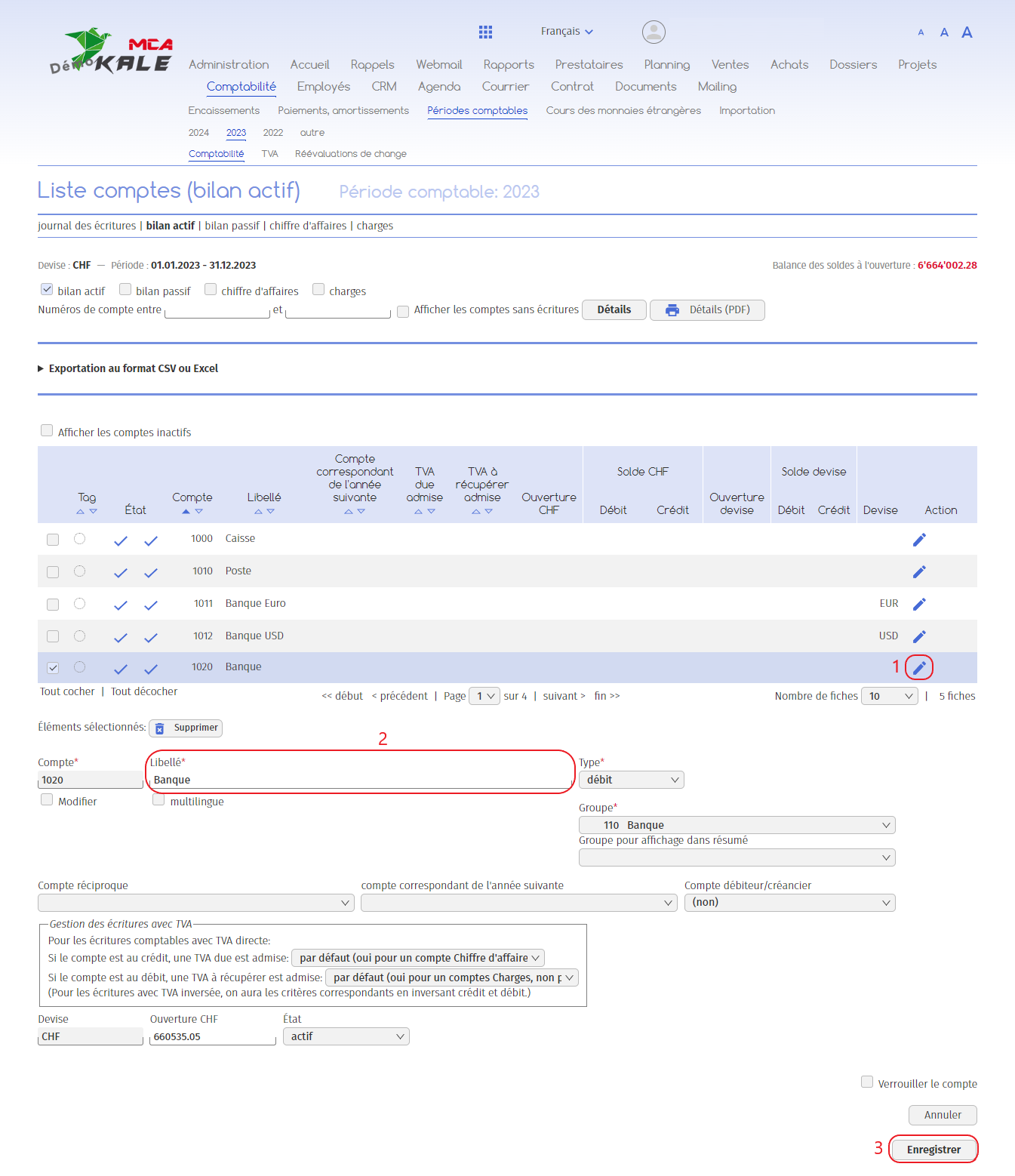The width and height of the screenshot is (1015, 1176).
Task: Open Compte débiteur/créancier dropdown
Action: 790,903
